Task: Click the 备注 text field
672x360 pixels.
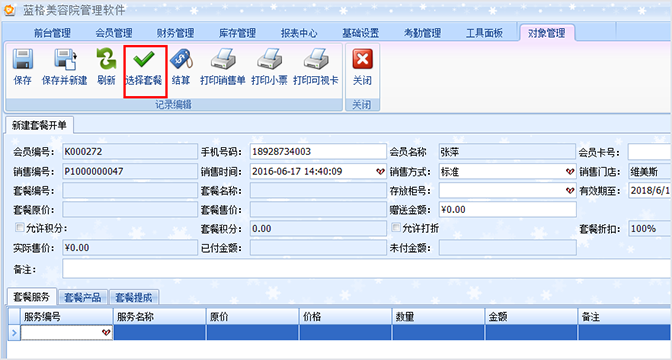Action: 367,269
